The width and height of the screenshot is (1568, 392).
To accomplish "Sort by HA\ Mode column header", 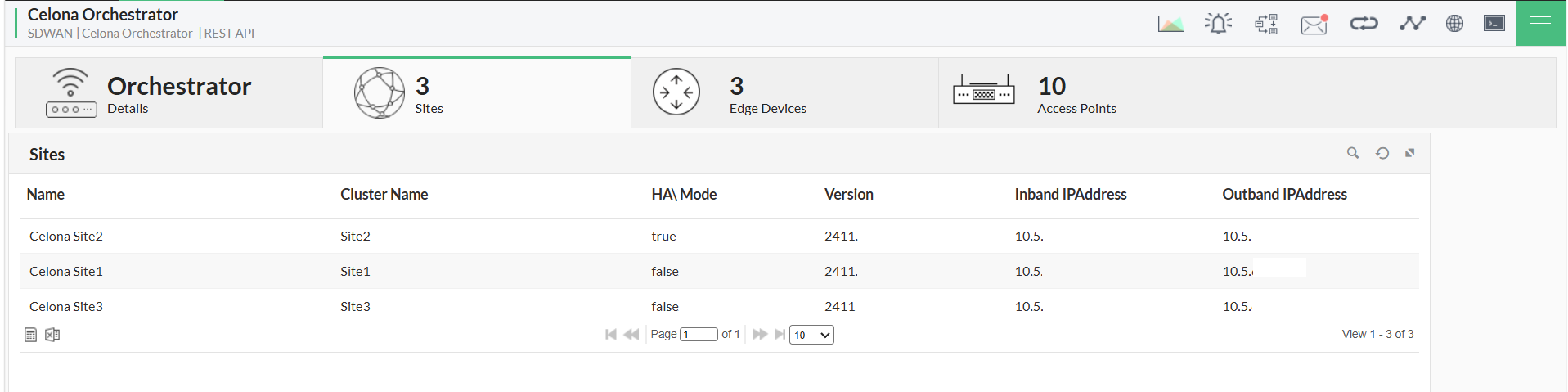I will (684, 194).
